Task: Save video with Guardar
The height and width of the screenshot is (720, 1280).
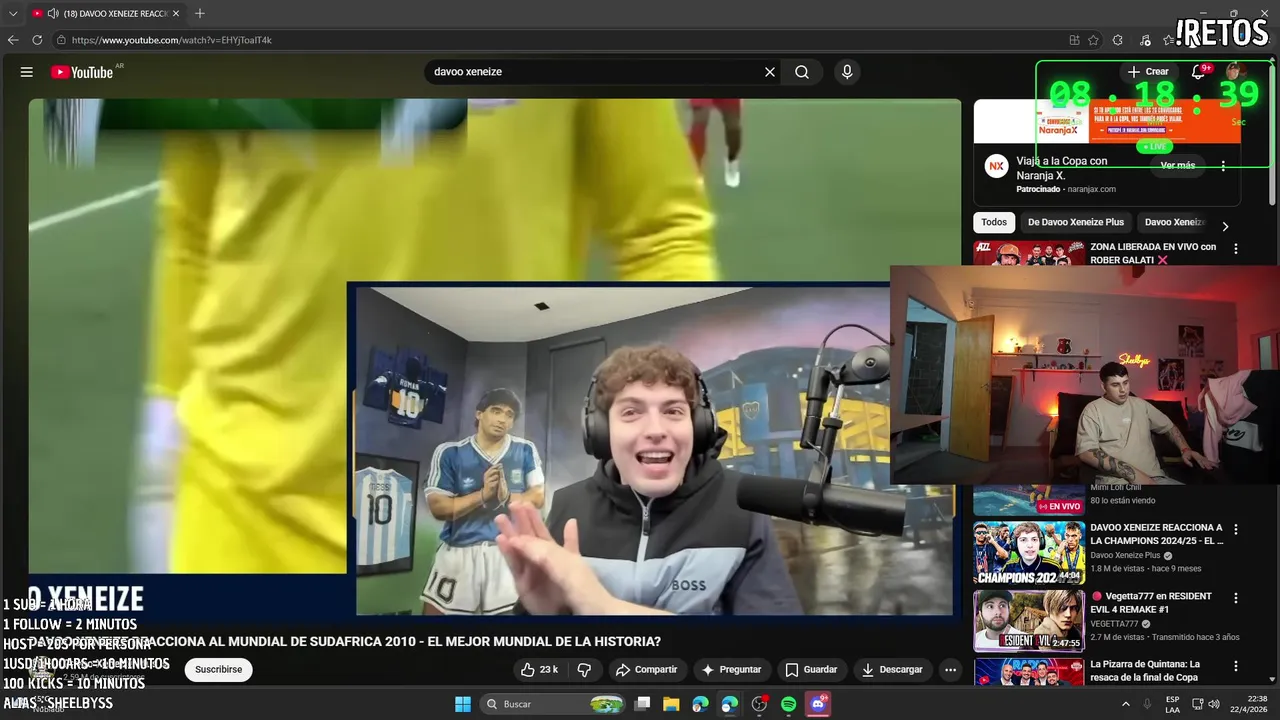Action: coord(811,669)
